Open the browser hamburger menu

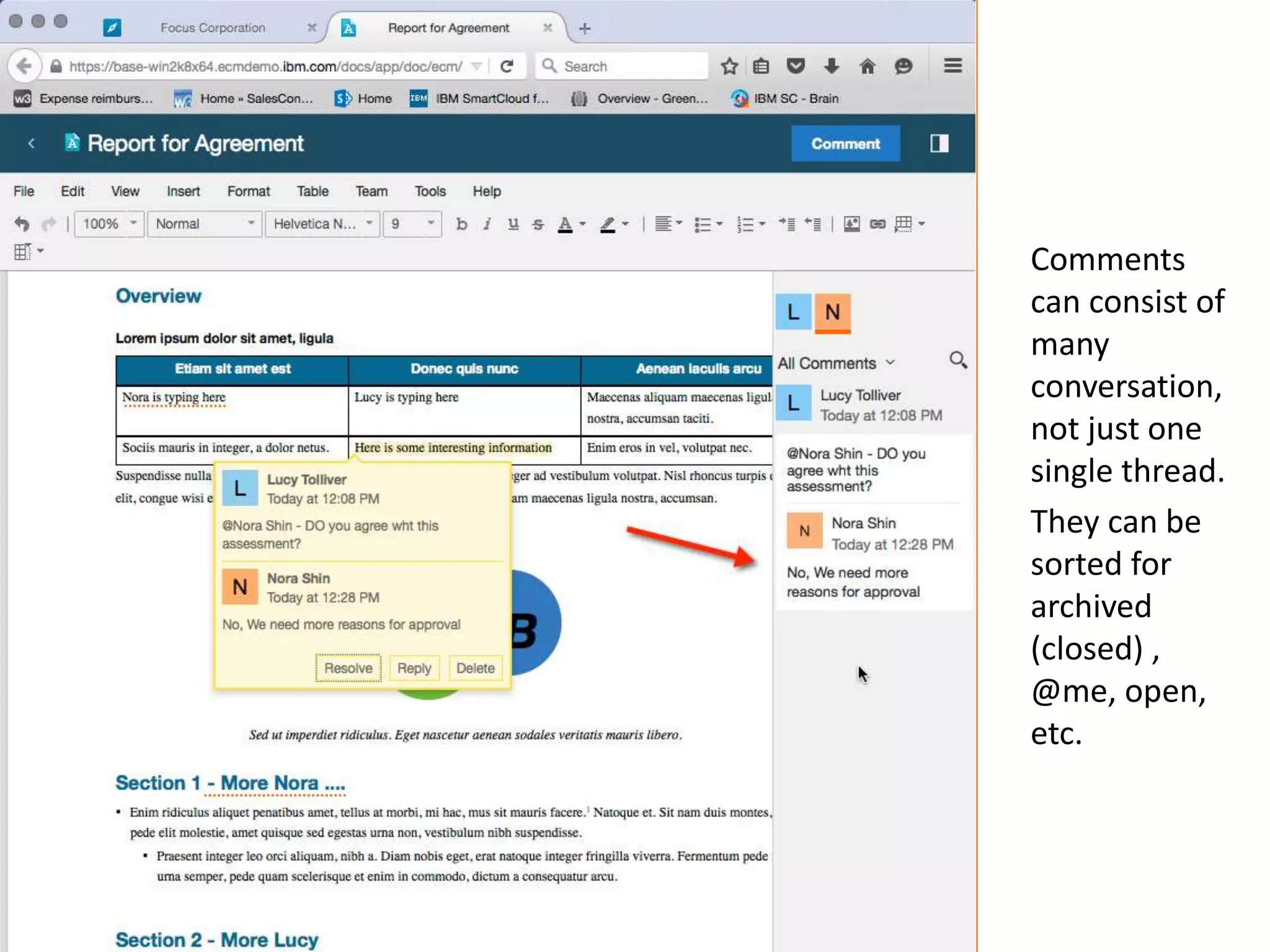[952, 66]
